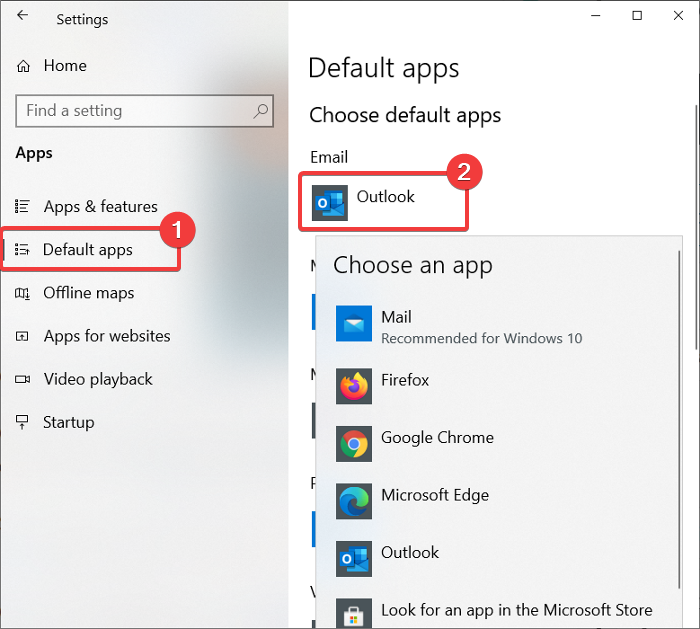Click the Firefox icon in app list
This screenshot has width=700, height=629.
click(354, 385)
